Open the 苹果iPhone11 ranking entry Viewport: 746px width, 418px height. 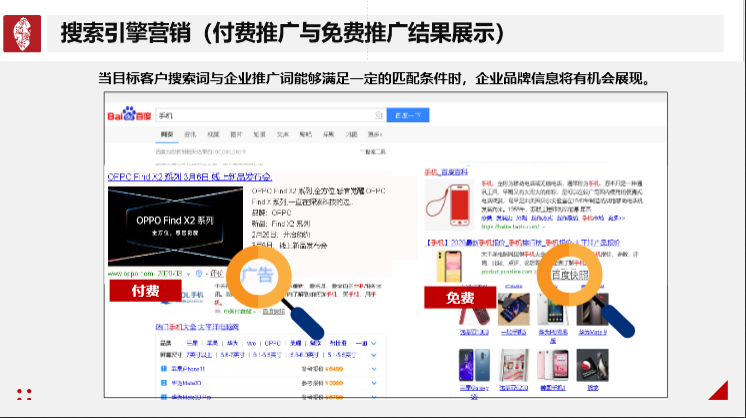pos(188,369)
